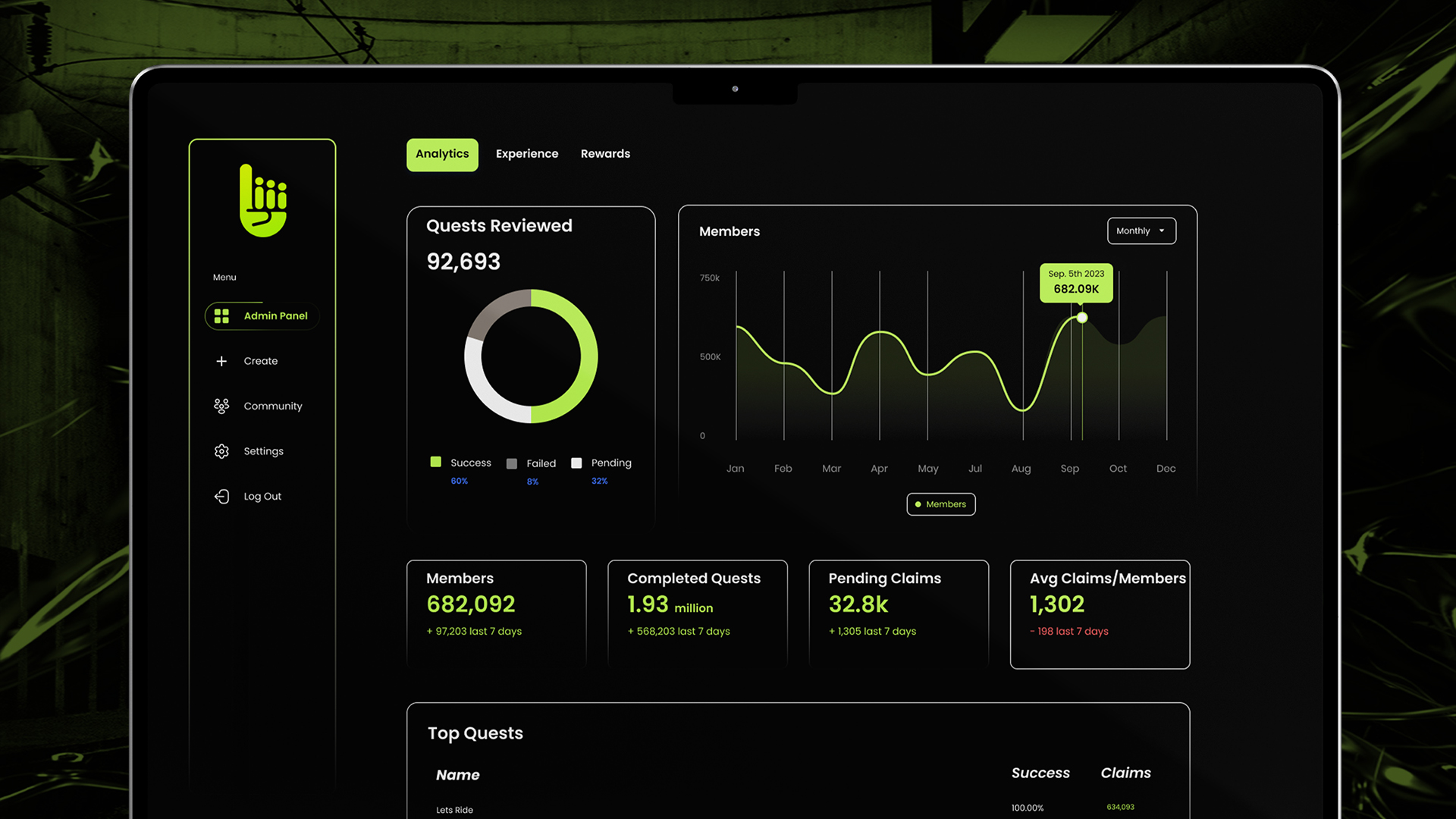Click the Pending 32% percentage
Screen dimensions: 1456x819
coord(600,481)
